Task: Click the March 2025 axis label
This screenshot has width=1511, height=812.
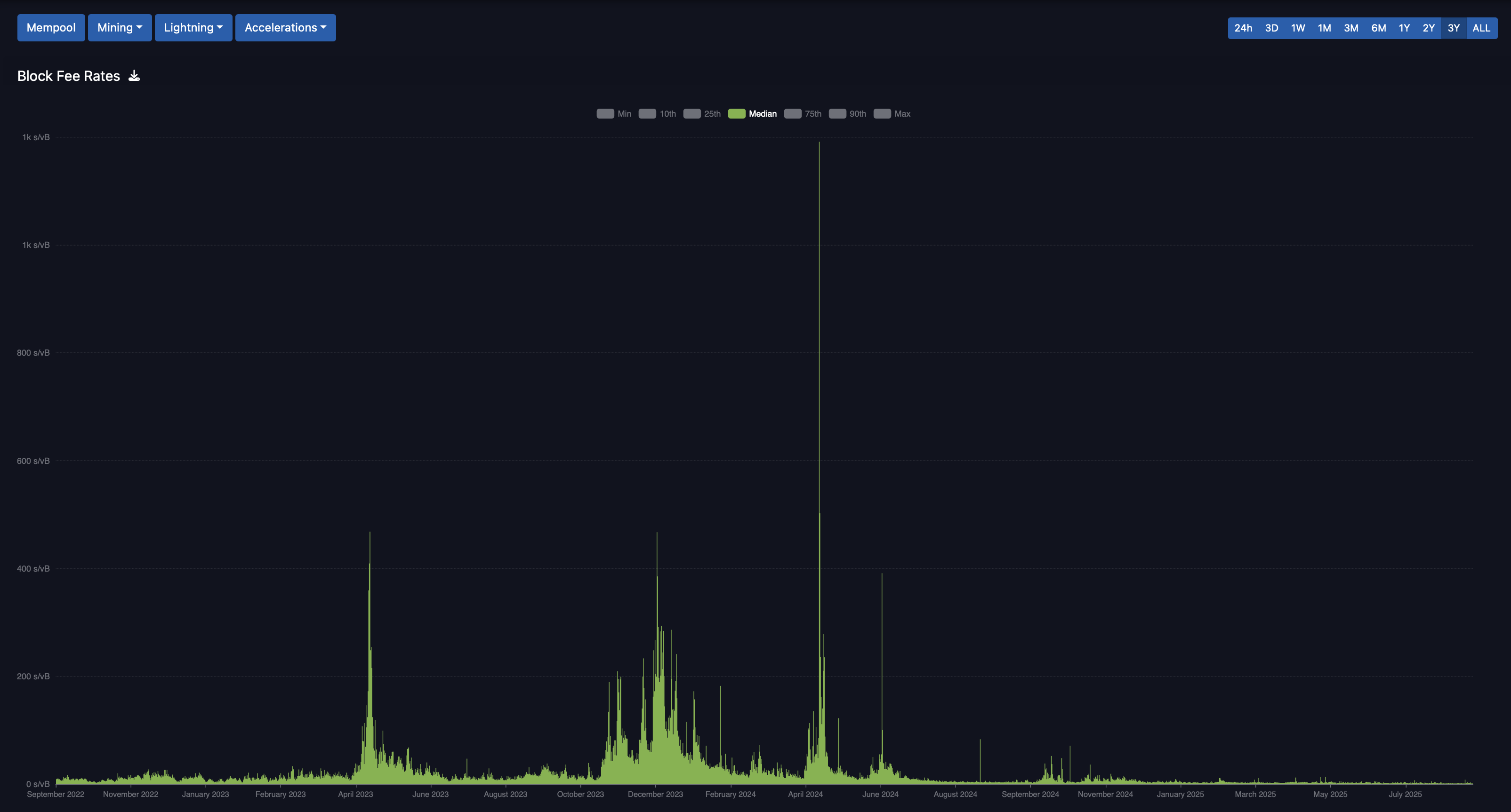Action: point(1255,795)
